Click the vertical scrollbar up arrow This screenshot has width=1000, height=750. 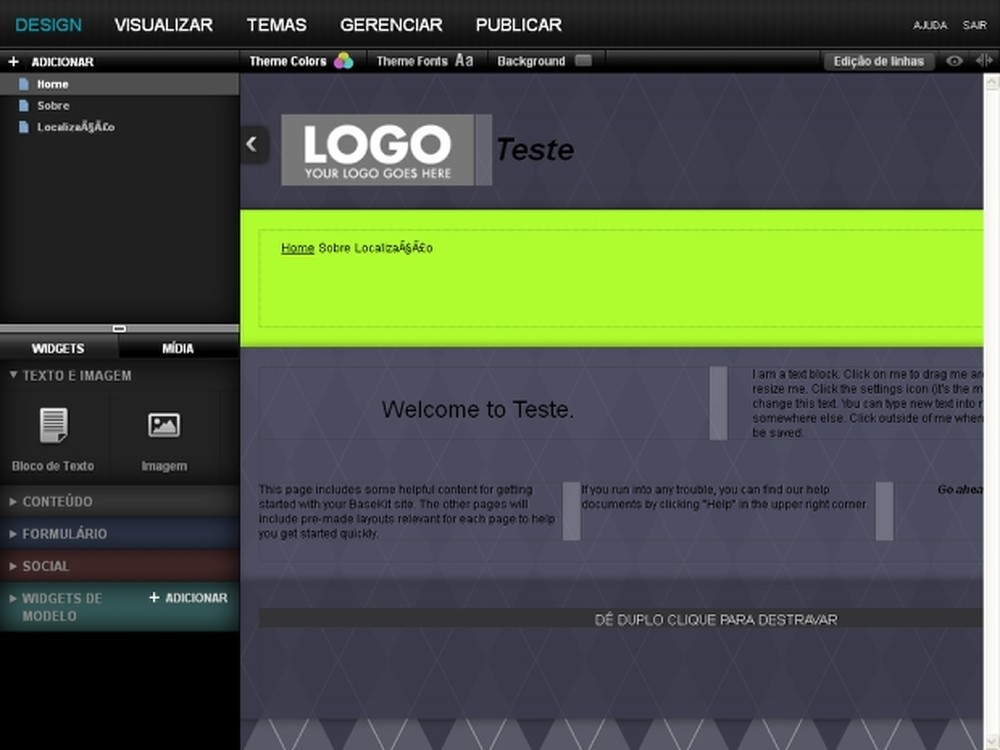(992, 82)
